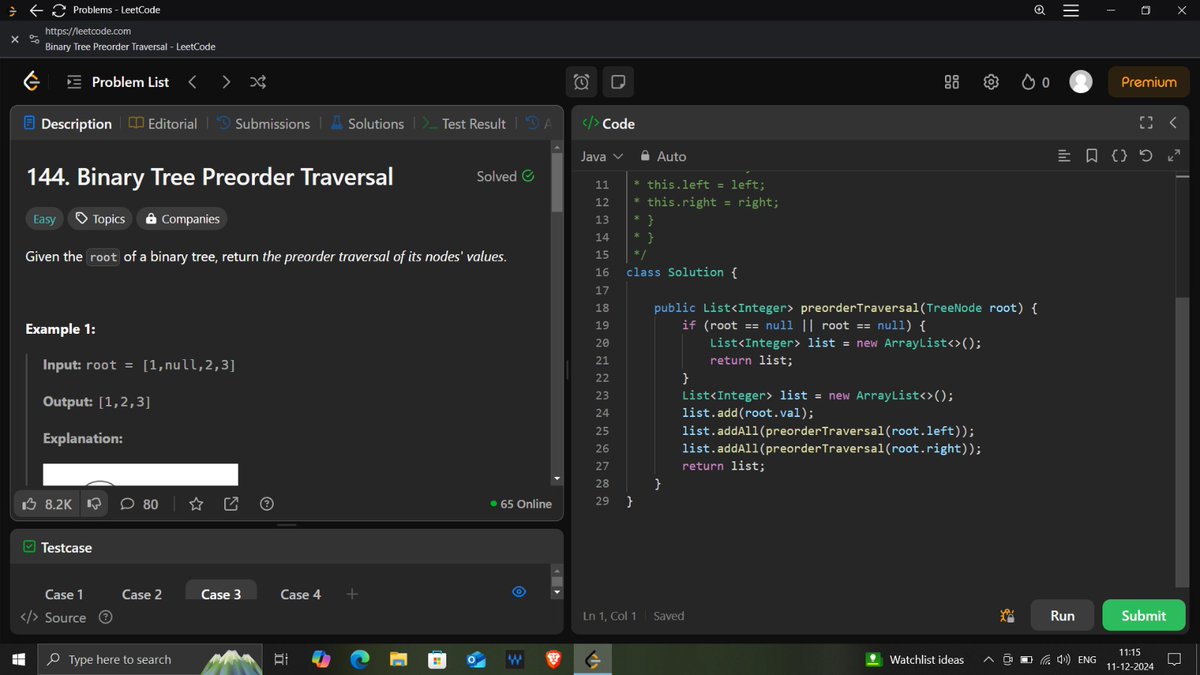Click the browser zoom magnifier icon

tap(1040, 10)
